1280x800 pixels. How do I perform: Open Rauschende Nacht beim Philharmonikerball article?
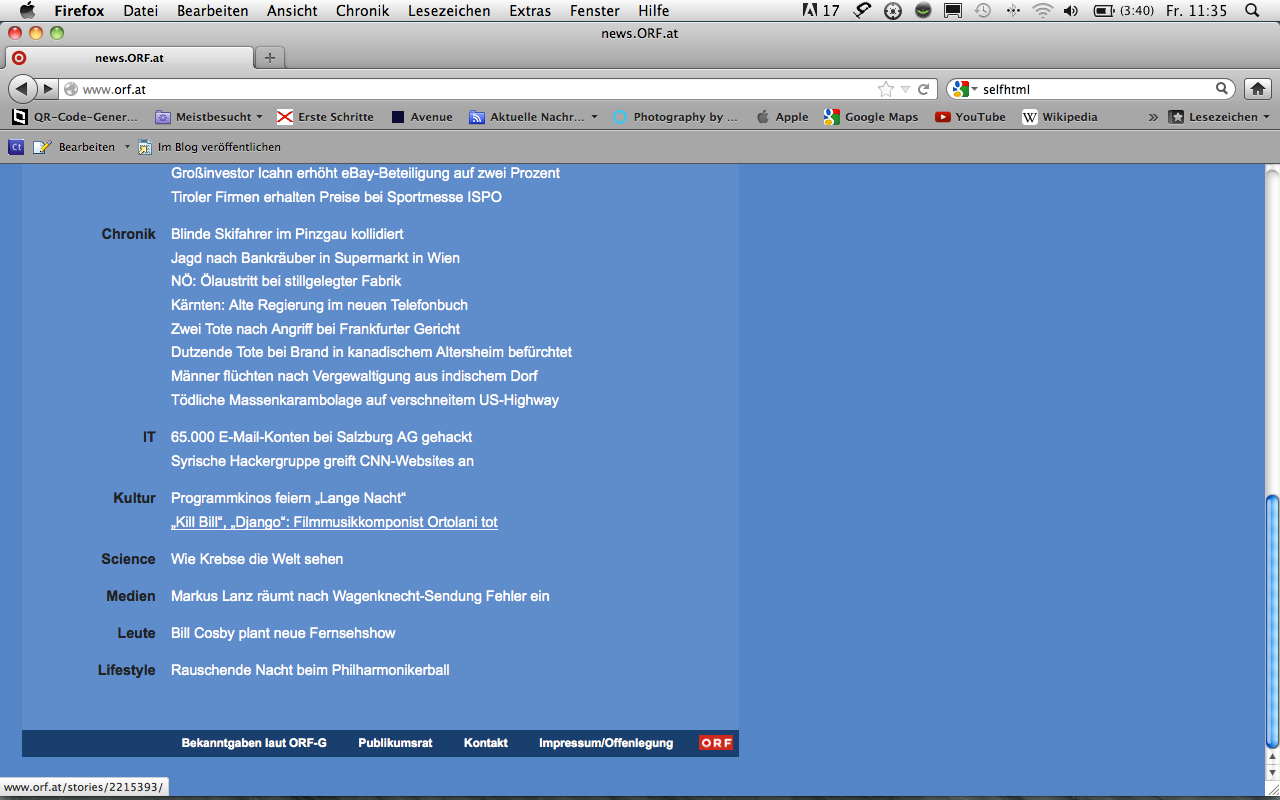click(310, 670)
